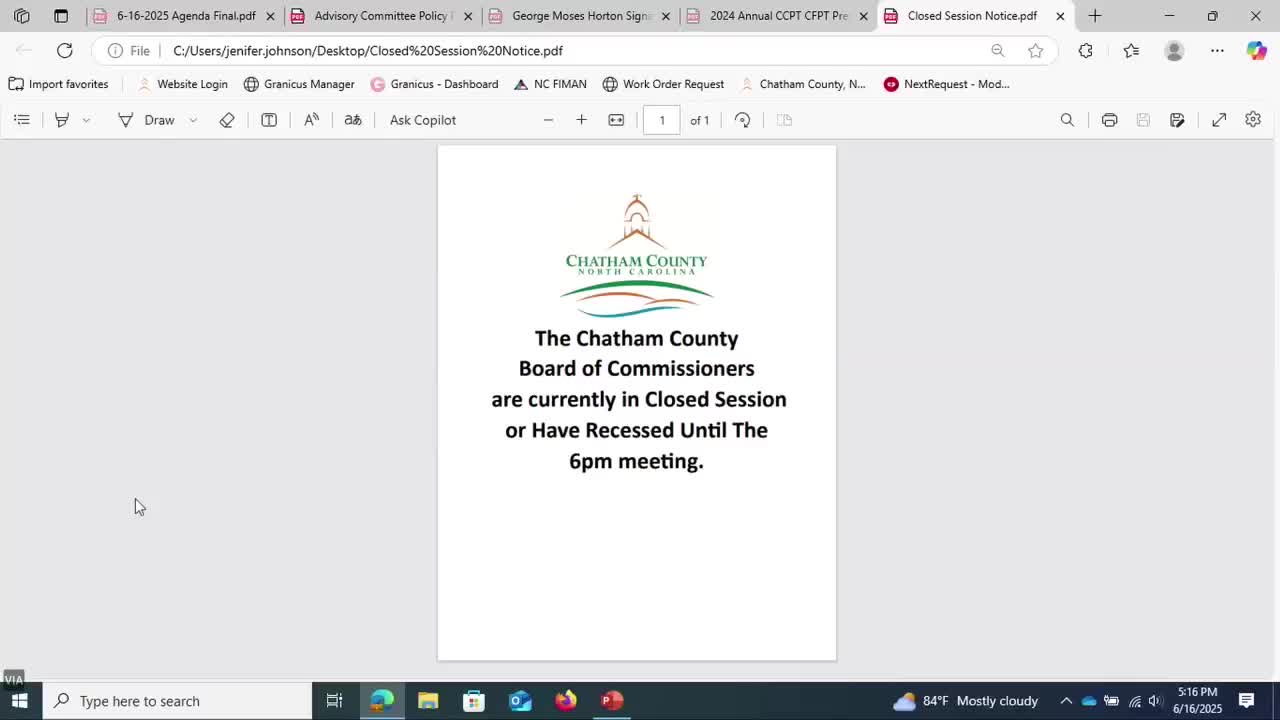
Task: Close the Advisory Committee Policy tab
Action: 468,16
